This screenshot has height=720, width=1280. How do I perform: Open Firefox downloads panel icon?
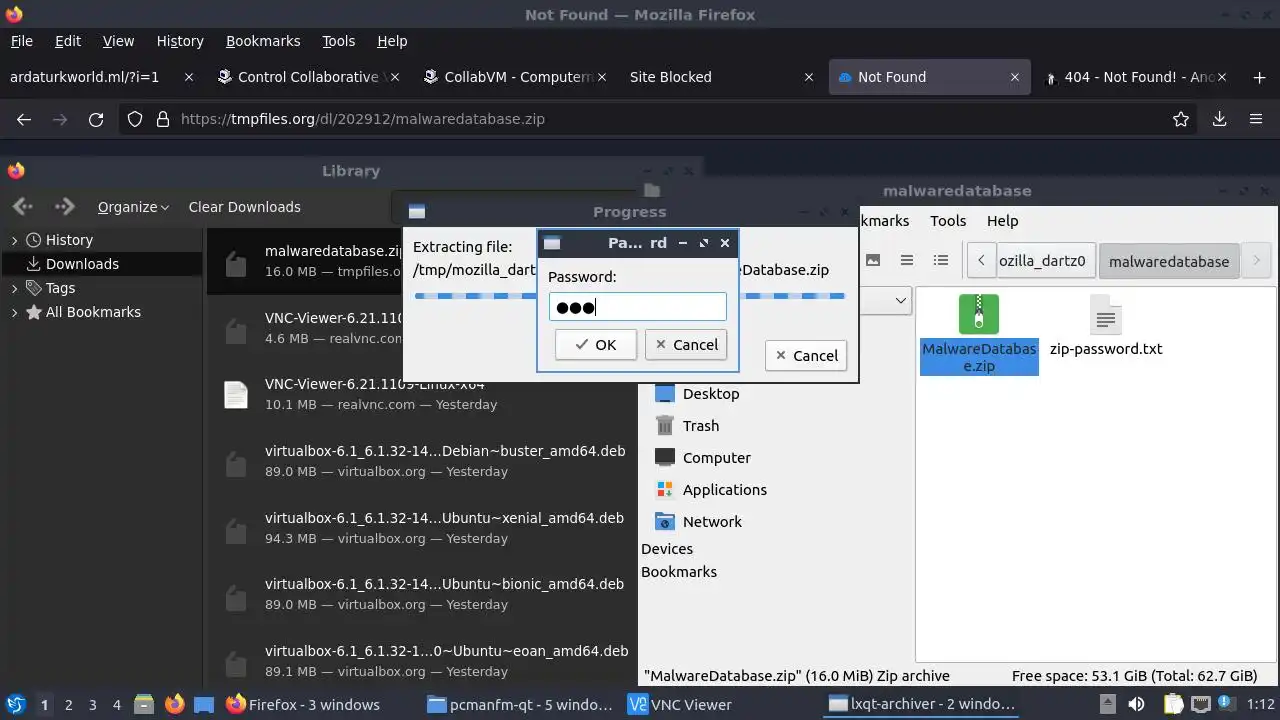1219,119
